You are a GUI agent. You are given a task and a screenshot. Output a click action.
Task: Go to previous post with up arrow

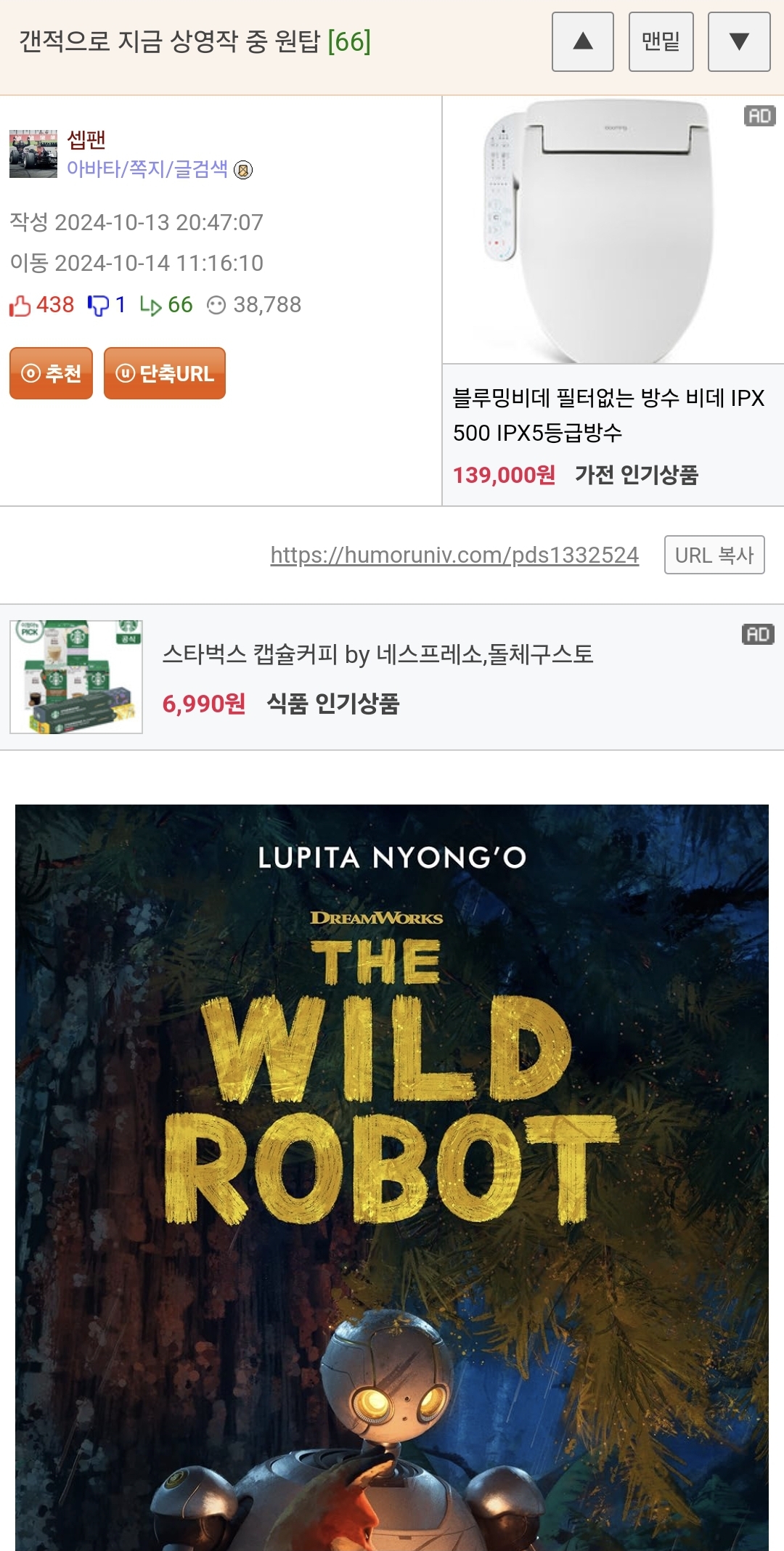click(583, 41)
